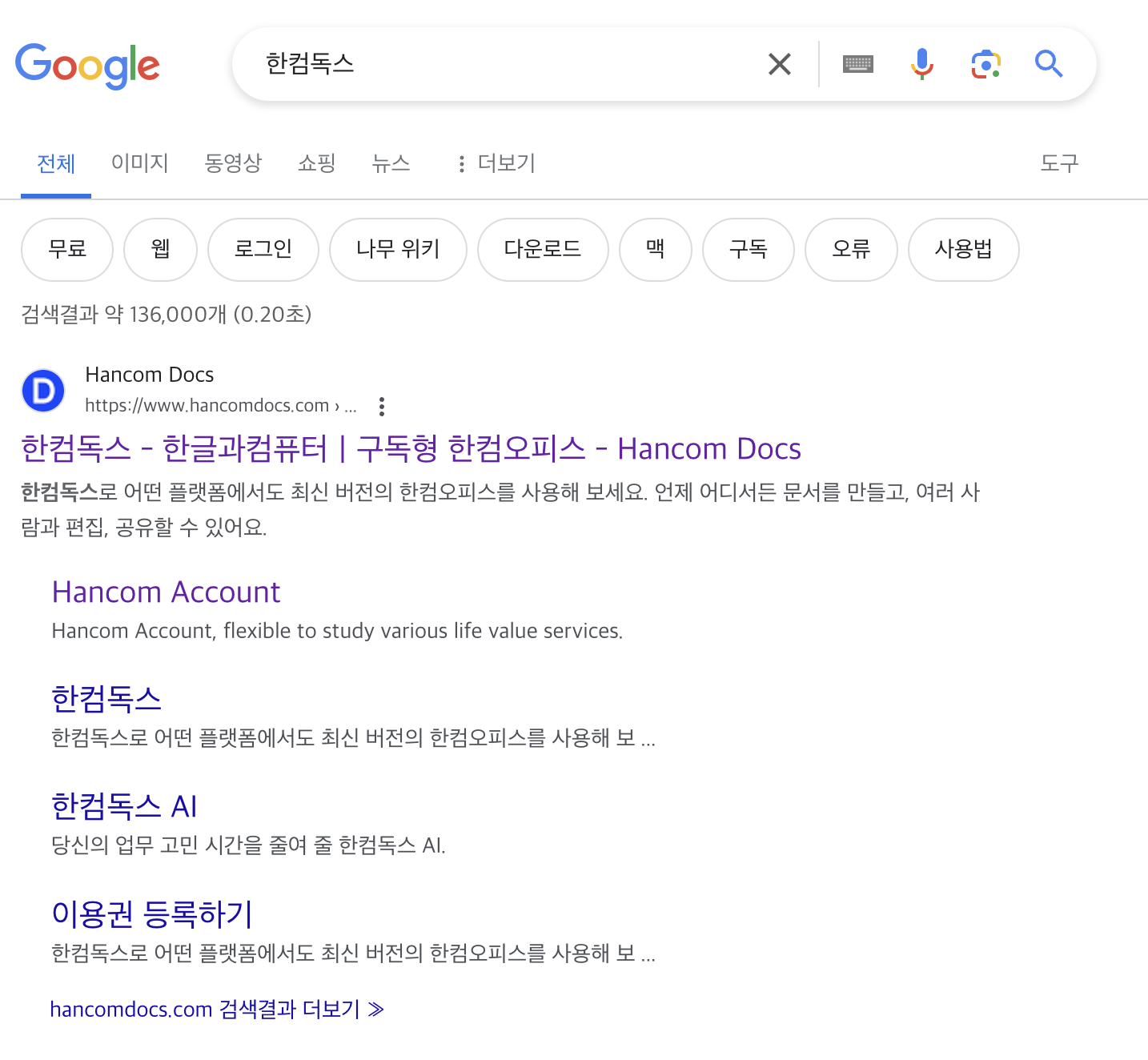Start voice search with microphone icon
Screen dimensions: 1148x1060
pos(922,64)
